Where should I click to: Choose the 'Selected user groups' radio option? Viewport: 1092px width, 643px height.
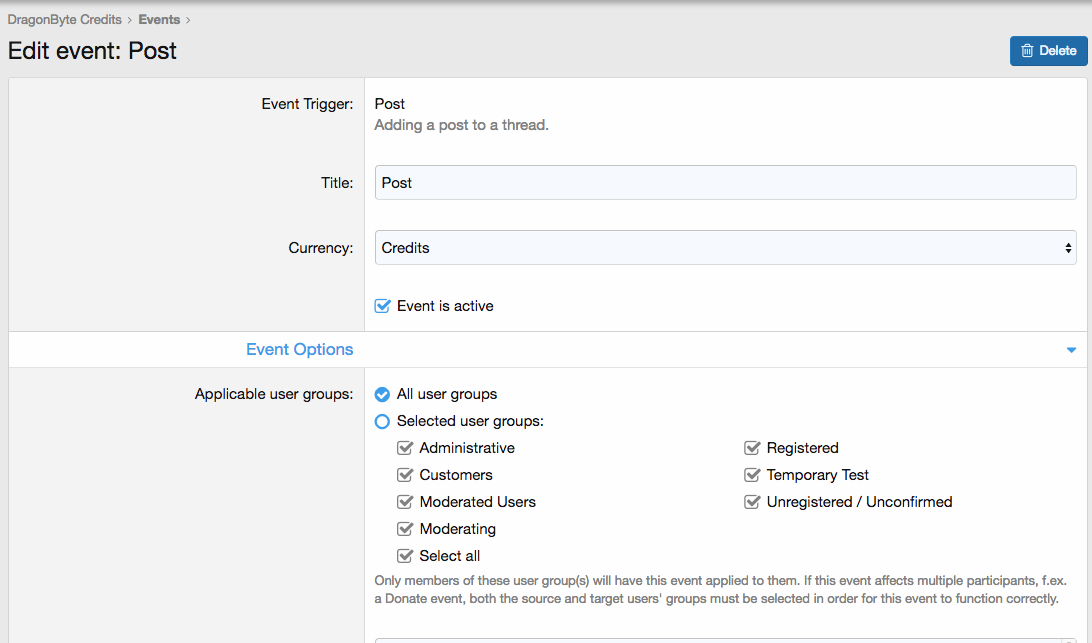pos(382,421)
